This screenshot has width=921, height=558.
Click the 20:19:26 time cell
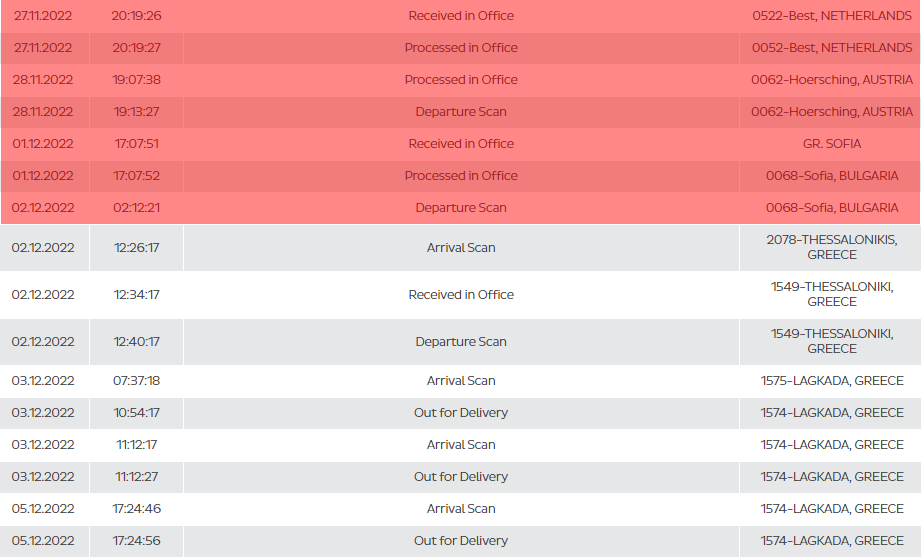[x=136, y=16]
